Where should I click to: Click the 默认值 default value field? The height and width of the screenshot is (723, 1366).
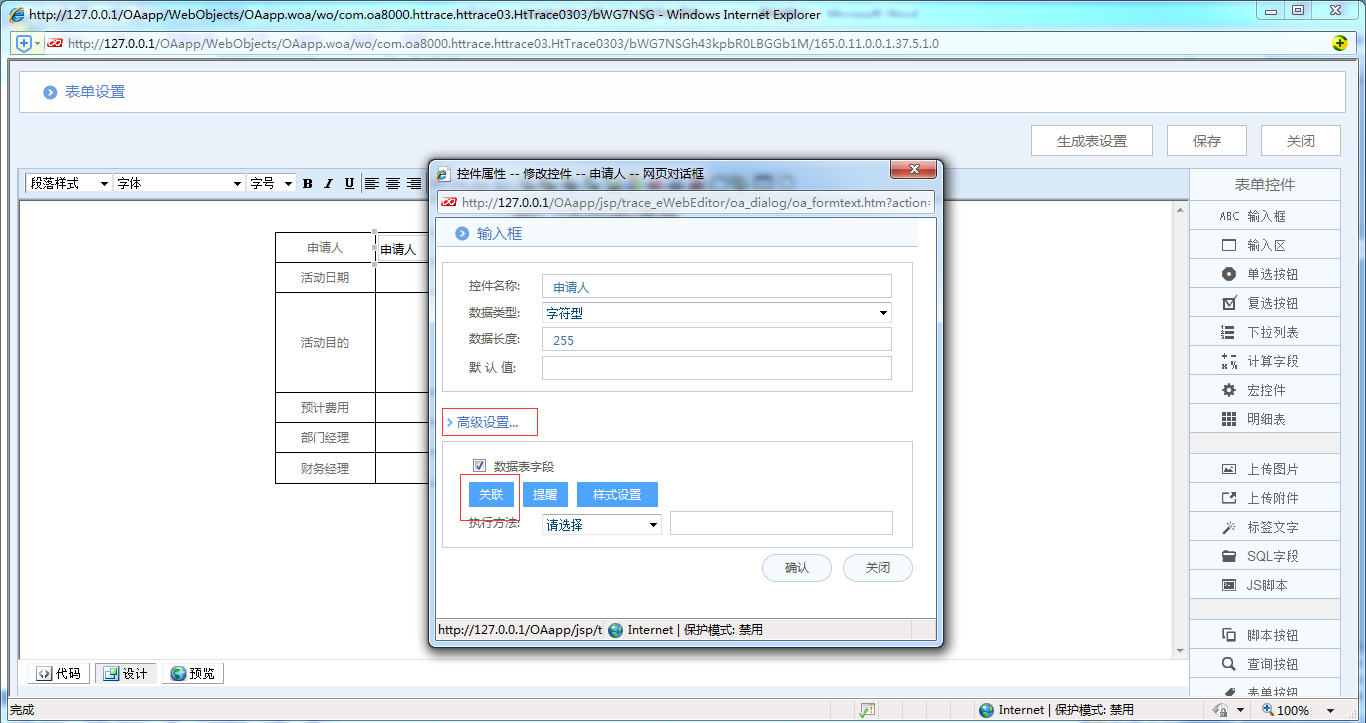point(716,368)
